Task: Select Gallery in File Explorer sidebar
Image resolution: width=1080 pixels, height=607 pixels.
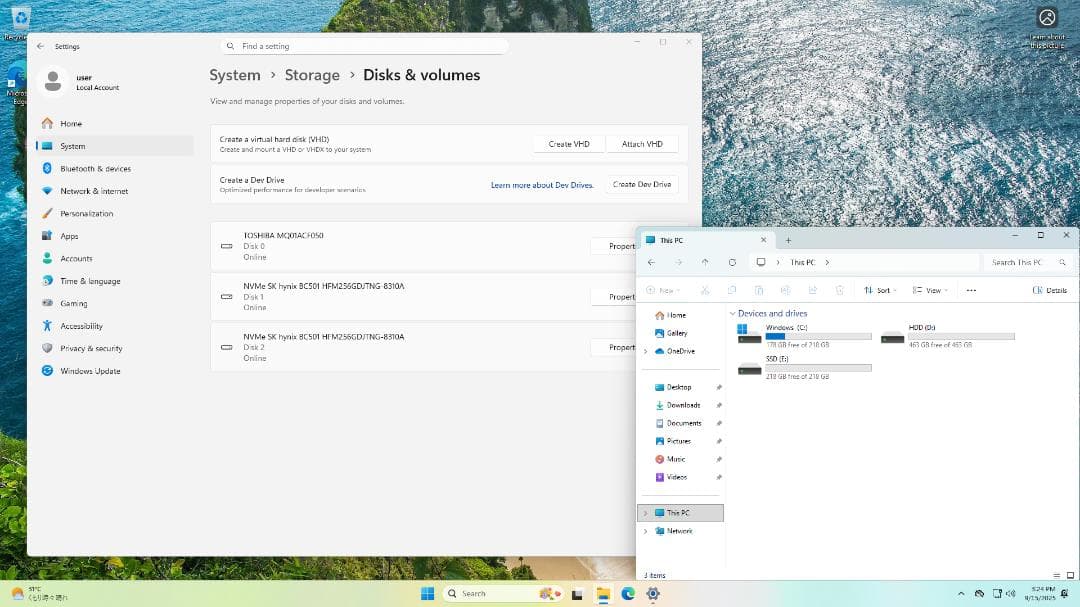Action: [x=677, y=333]
